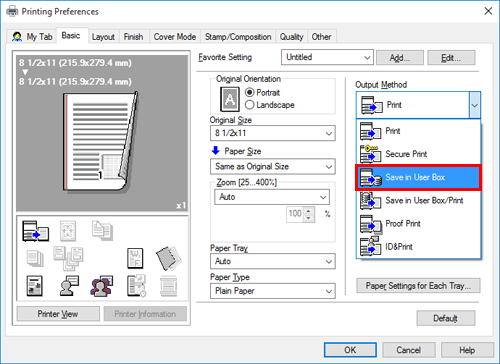The height and width of the screenshot is (364, 500).
Task: Select Landscape orientation radio button
Action: pyautogui.click(x=250, y=105)
